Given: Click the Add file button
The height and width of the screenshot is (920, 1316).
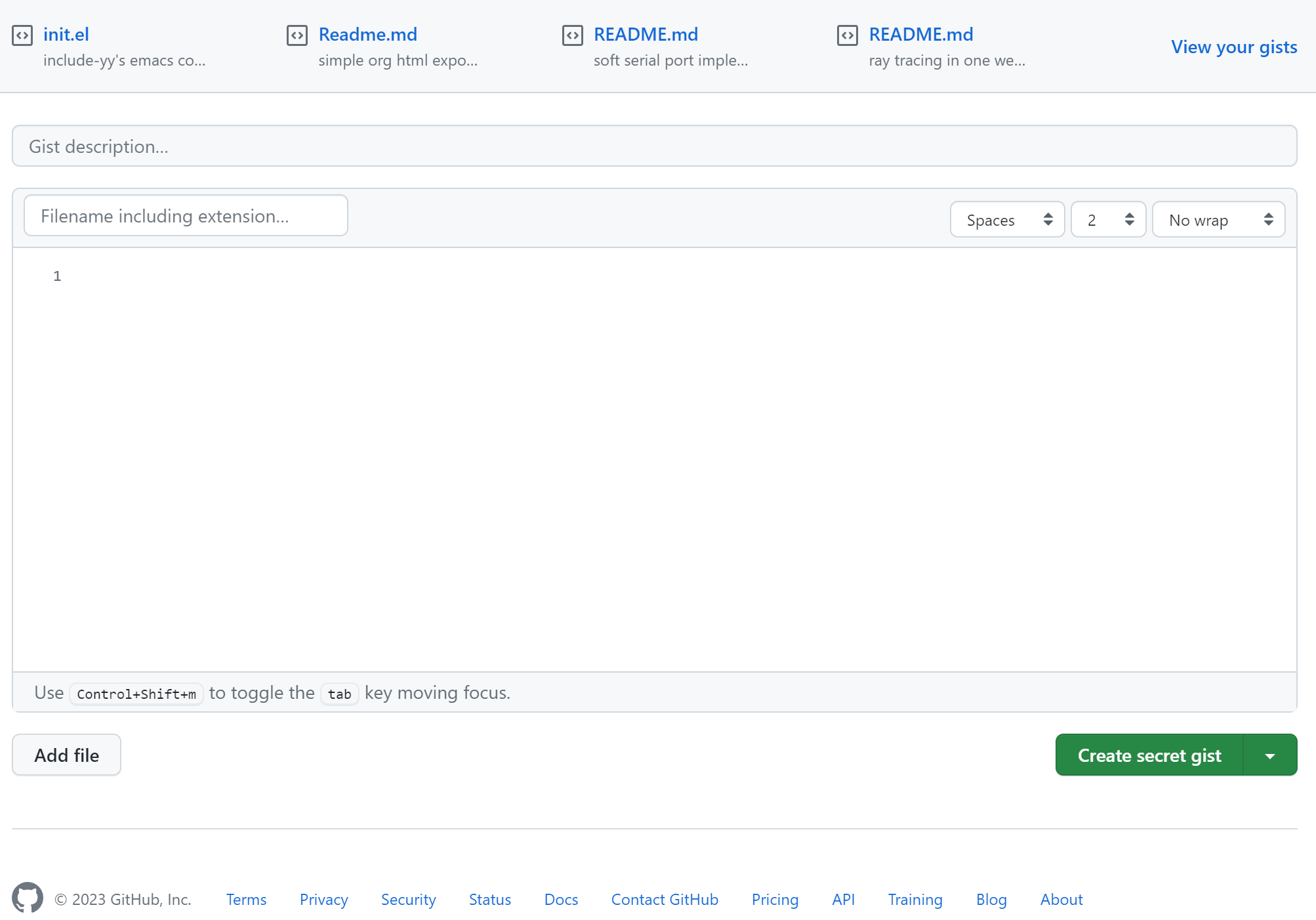Looking at the screenshot, I should (66, 755).
